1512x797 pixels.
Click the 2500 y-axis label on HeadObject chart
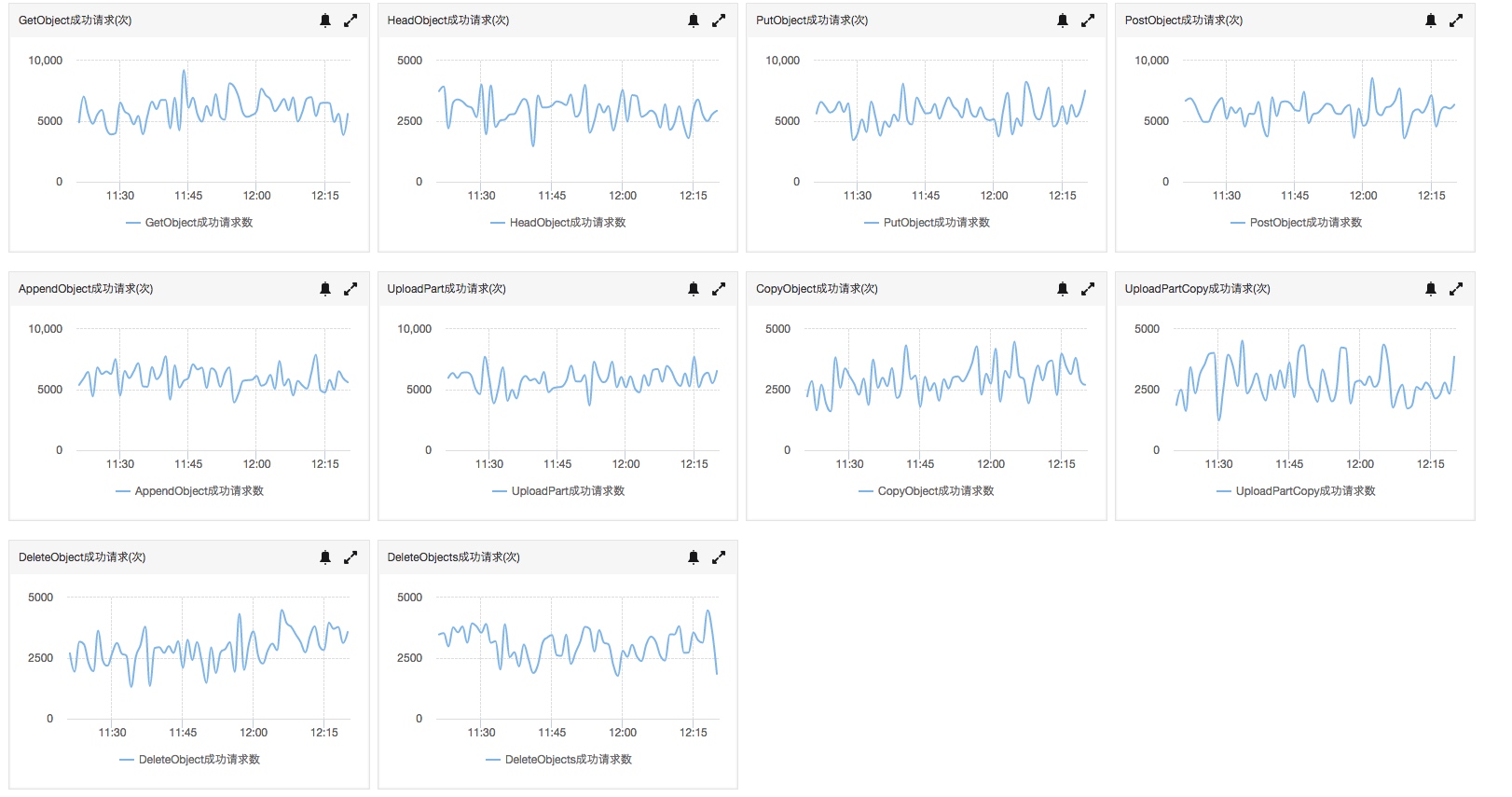pyautogui.click(x=409, y=121)
